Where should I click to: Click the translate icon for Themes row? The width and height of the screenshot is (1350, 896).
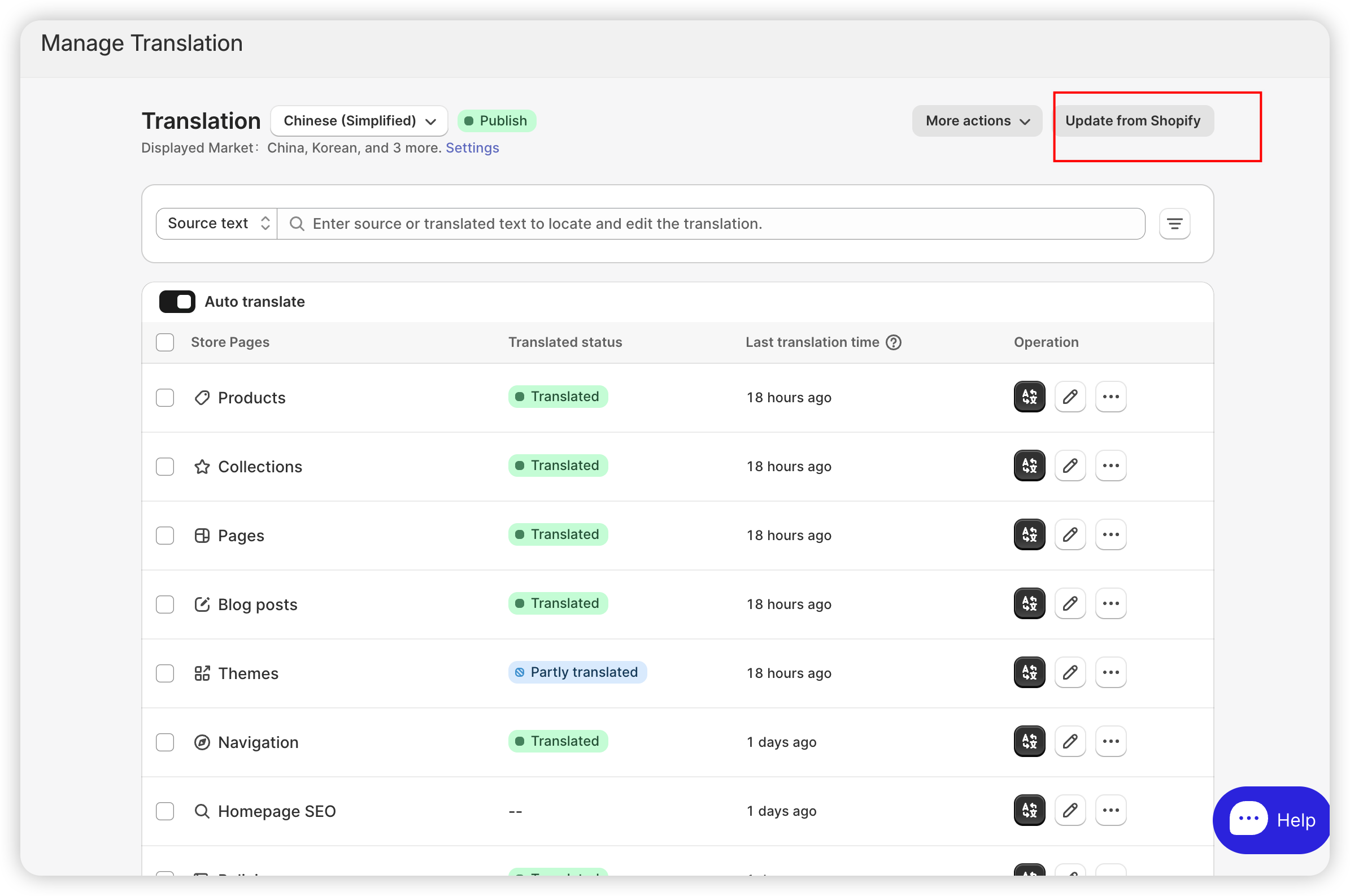(x=1029, y=673)
